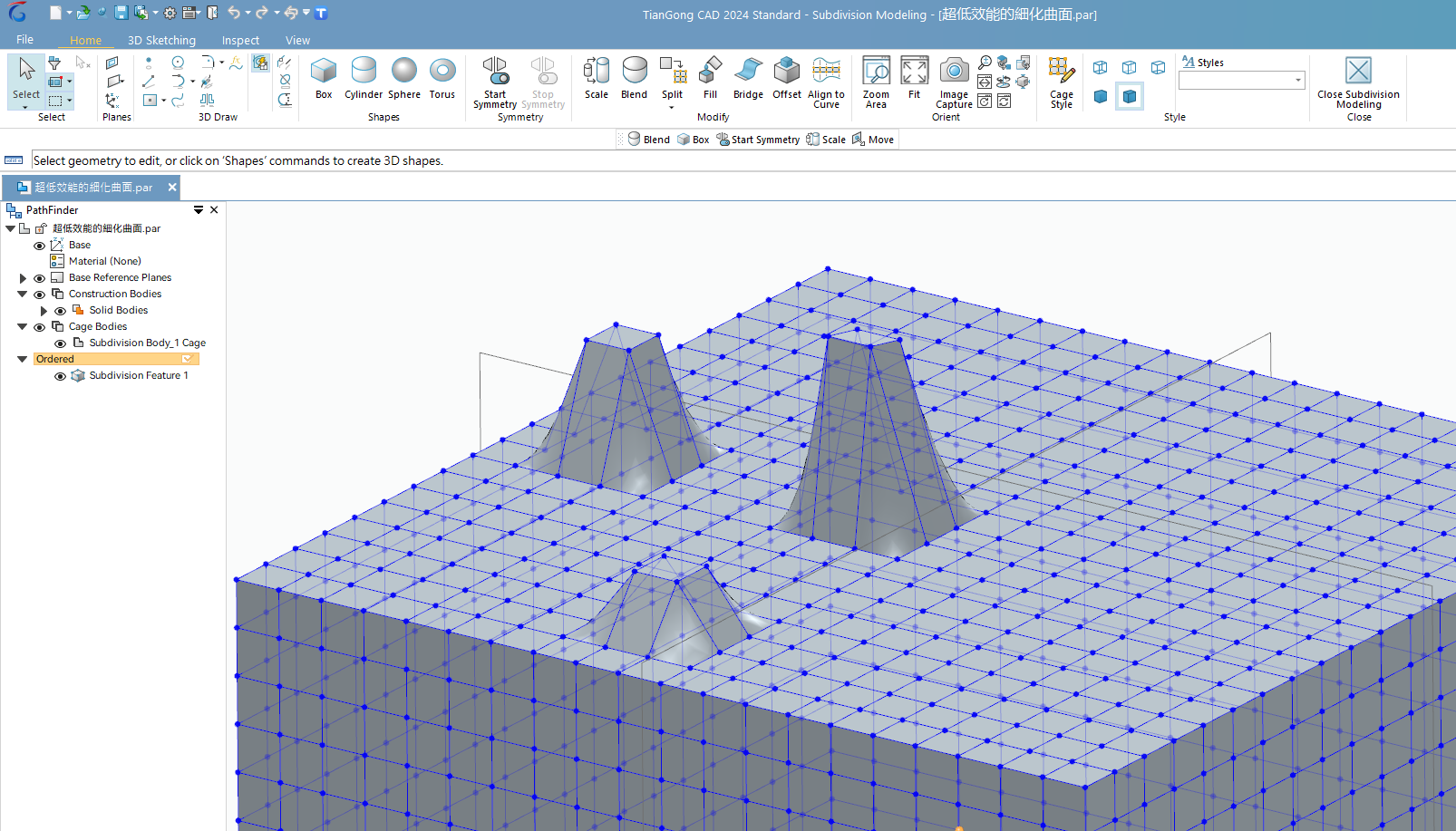Select the 3D line draw tool
1456x831 pixels.
(149, 82)
